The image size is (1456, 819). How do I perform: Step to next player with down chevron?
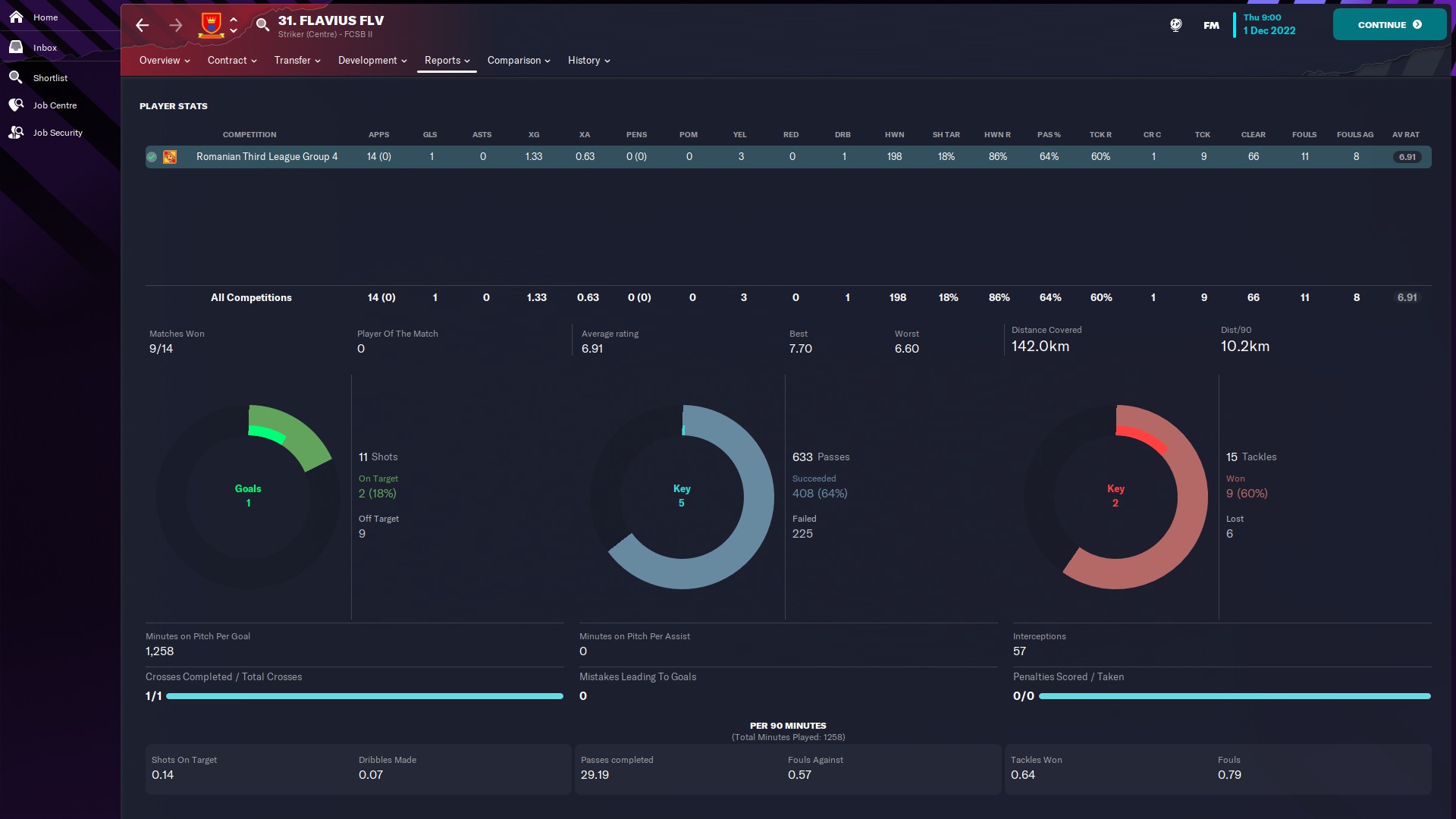[x=234, y=31]
